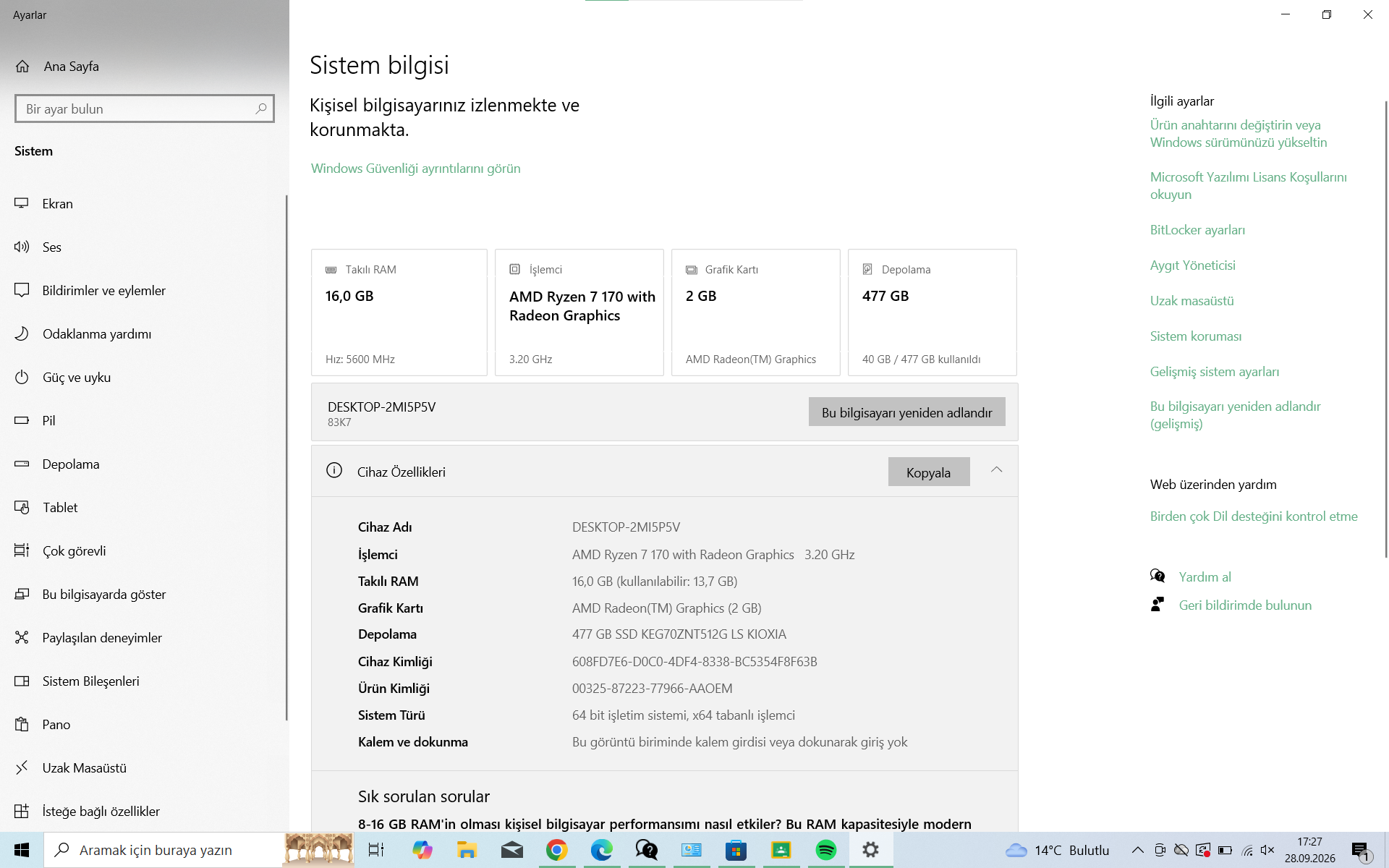Open Güç ve uyku power icon

click(x=22, y=377)
